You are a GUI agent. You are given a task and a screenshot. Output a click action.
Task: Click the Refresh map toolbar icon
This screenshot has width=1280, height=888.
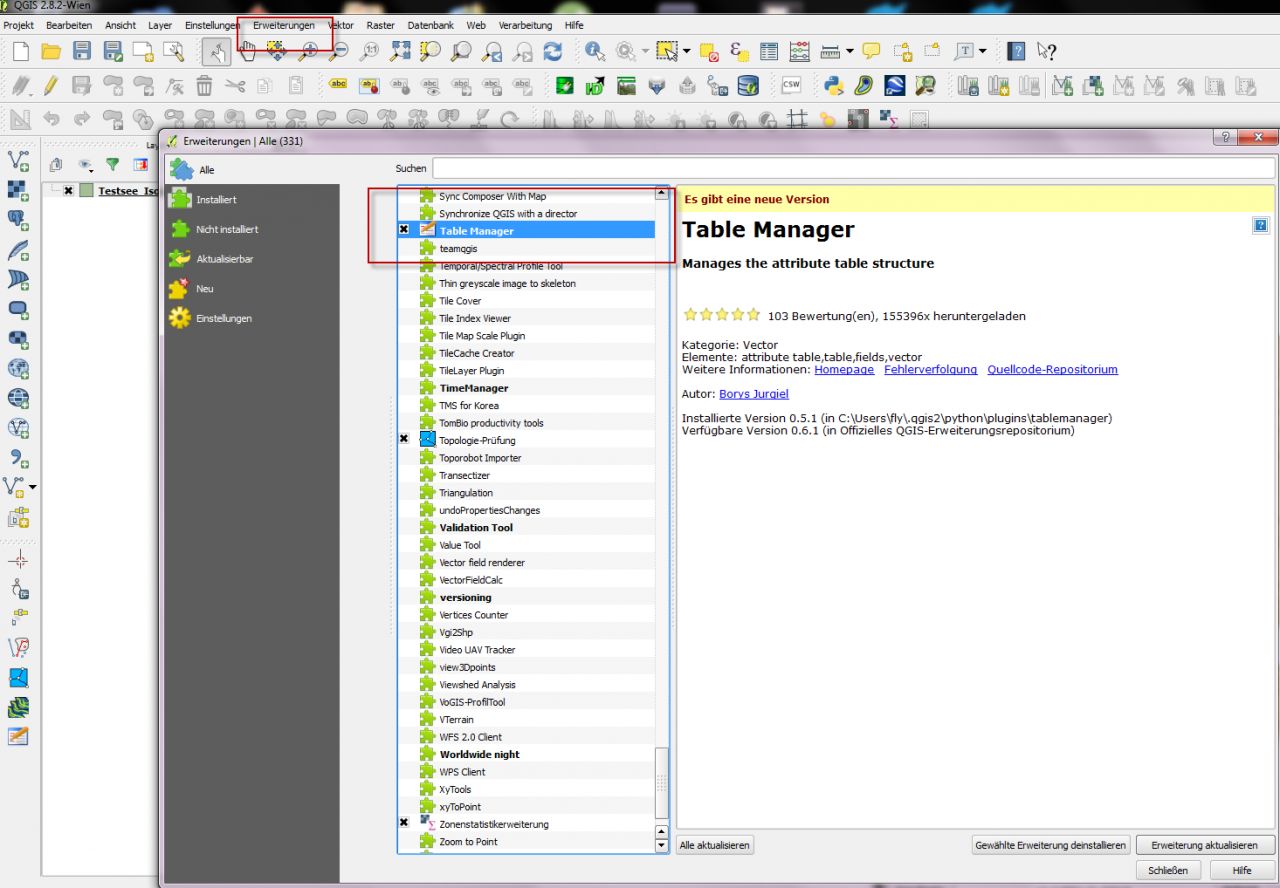(552, 51)
